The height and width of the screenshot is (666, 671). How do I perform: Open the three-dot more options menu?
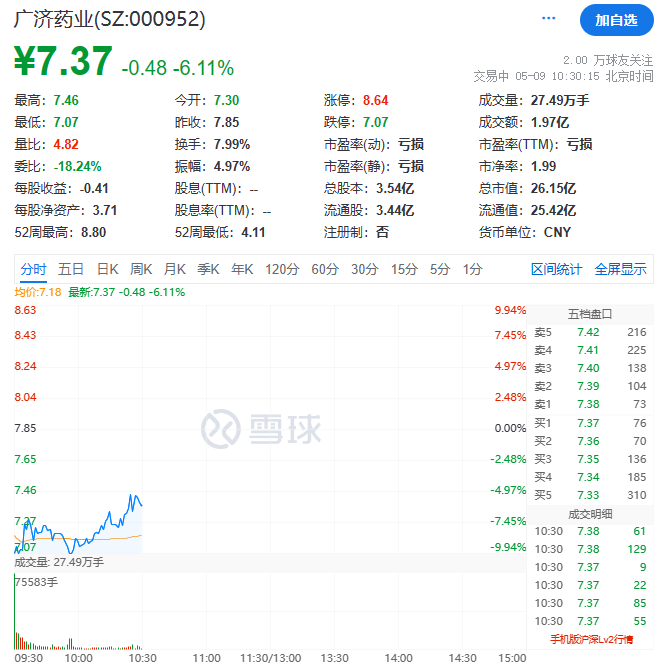coord(548,18)
